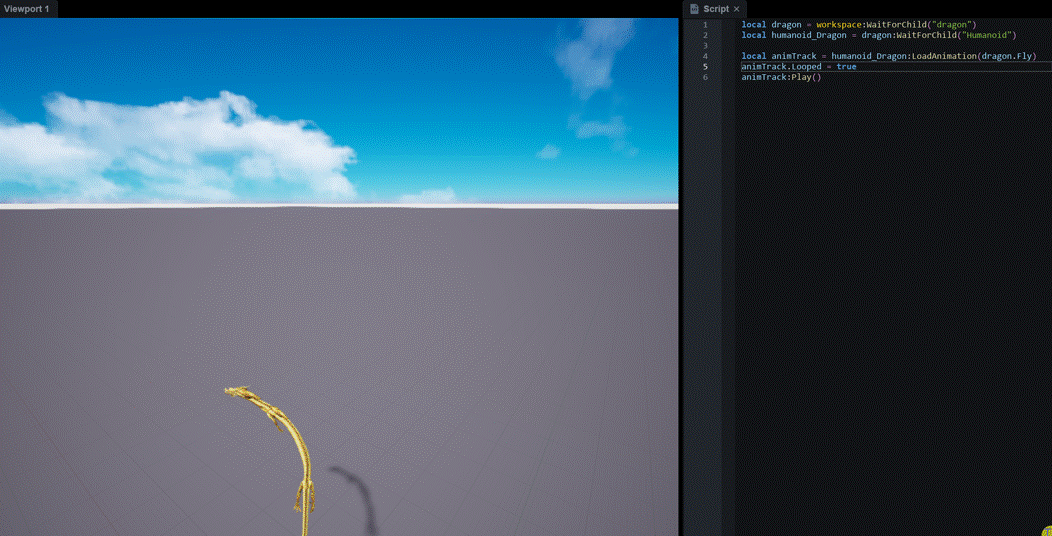Click line number 1 in the gutter
The height and width of the screenshot is (536, 1052).
704,25
